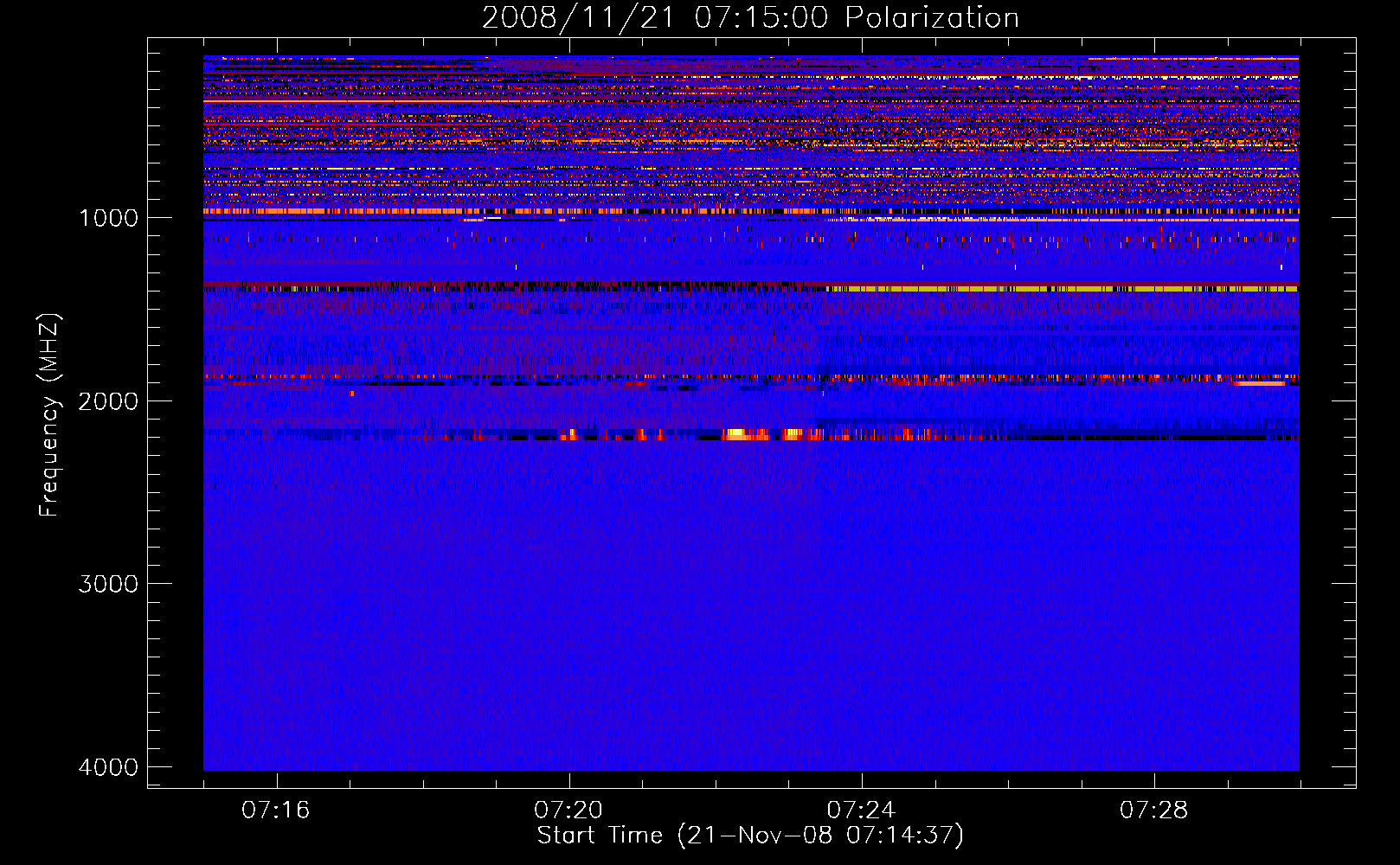This screenshot has height=865, width=1400.
Task: Click the 07:28 time tick label
Action: (x=1153, y=811)
